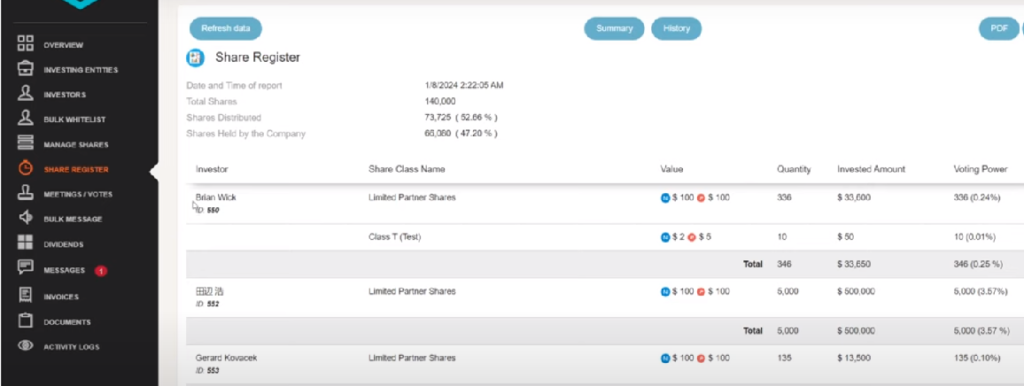This screenshot has width=1024, height=386.
Task: Click the Invoices sheet icon
Action: point(25,296)
